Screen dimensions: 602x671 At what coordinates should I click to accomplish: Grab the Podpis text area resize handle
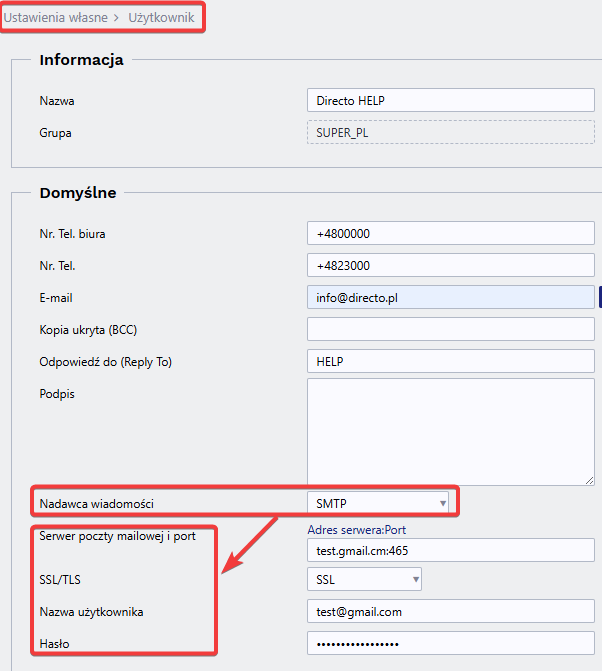tap(590, 481)
